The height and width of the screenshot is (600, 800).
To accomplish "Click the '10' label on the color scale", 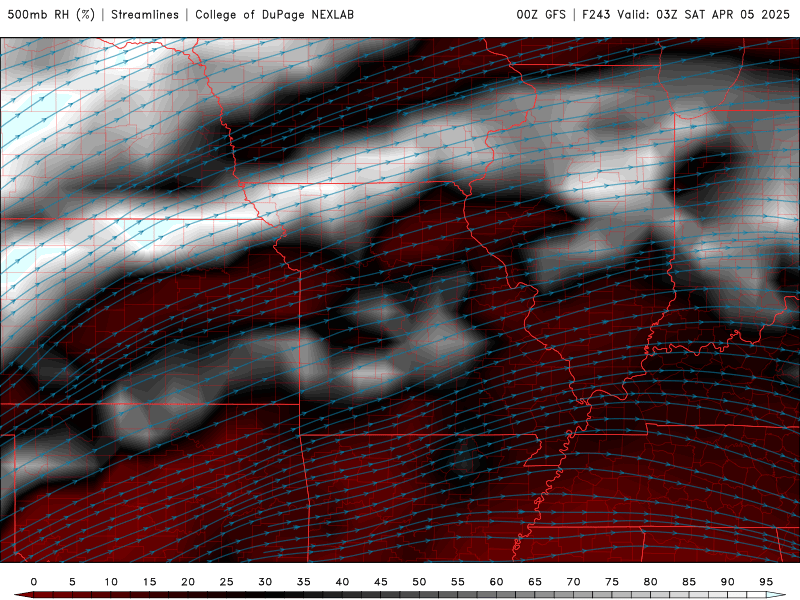I will tap(111, 582).
